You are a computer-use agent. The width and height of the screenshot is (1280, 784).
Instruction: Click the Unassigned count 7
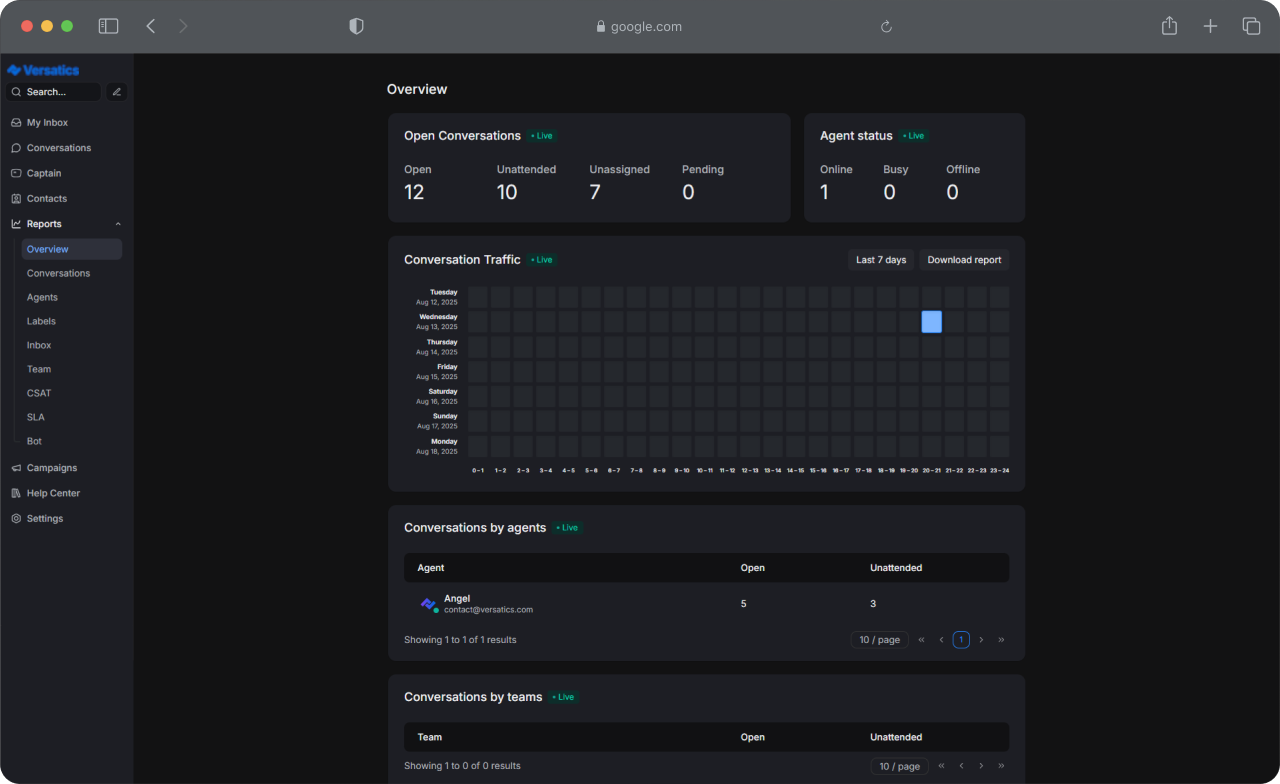(x=595, y=192)
